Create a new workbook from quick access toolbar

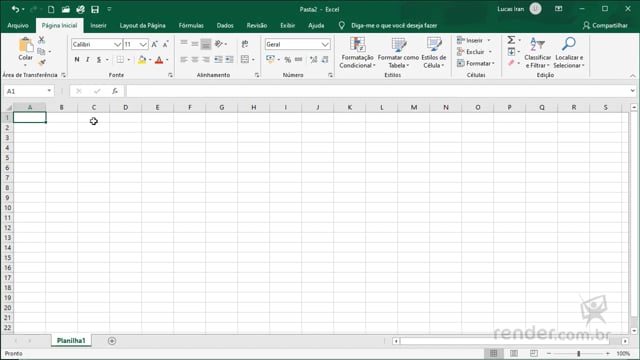pos(51,9)
